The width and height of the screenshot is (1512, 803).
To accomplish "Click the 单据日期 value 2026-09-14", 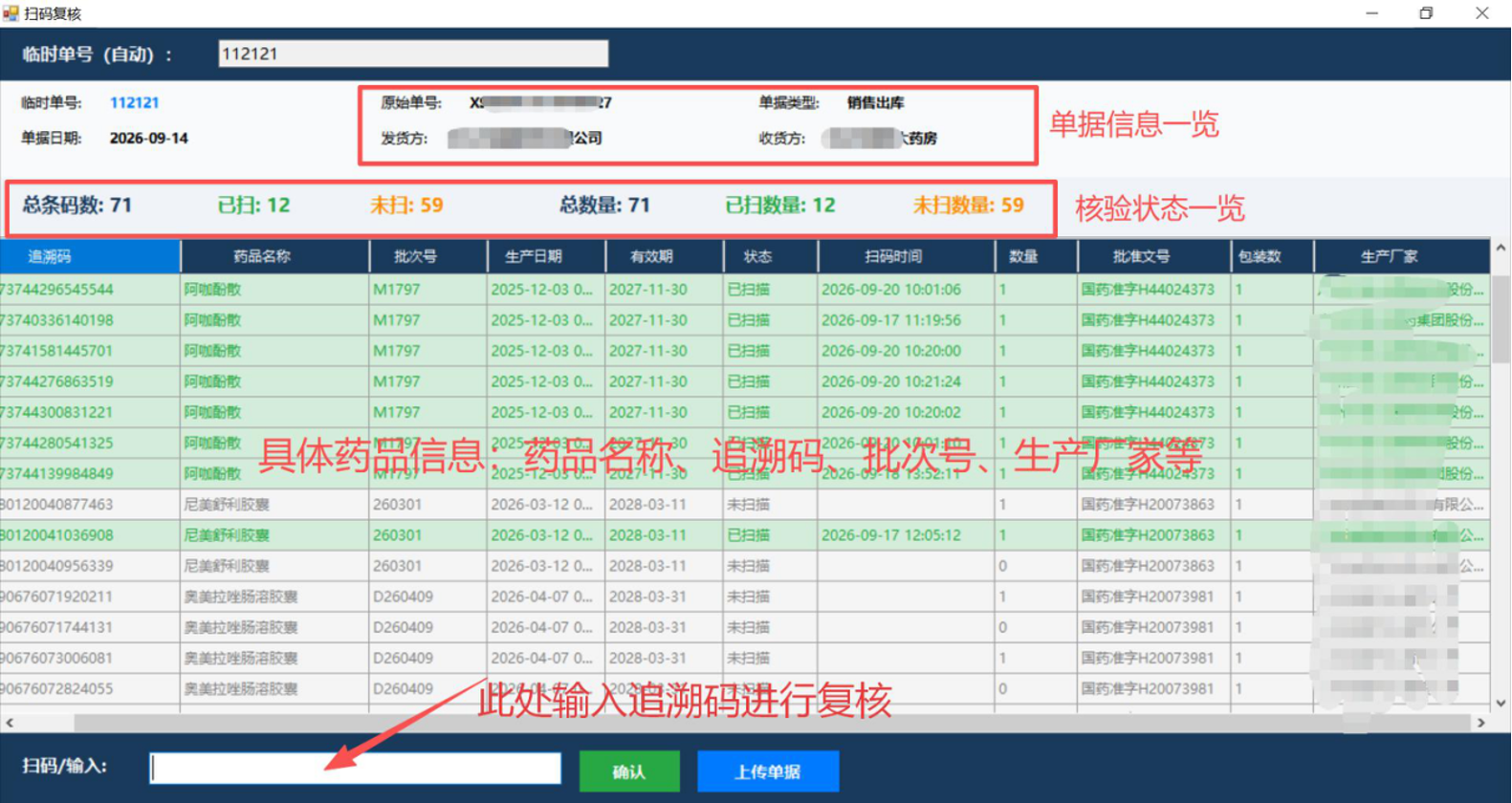I will coord(148,138).
